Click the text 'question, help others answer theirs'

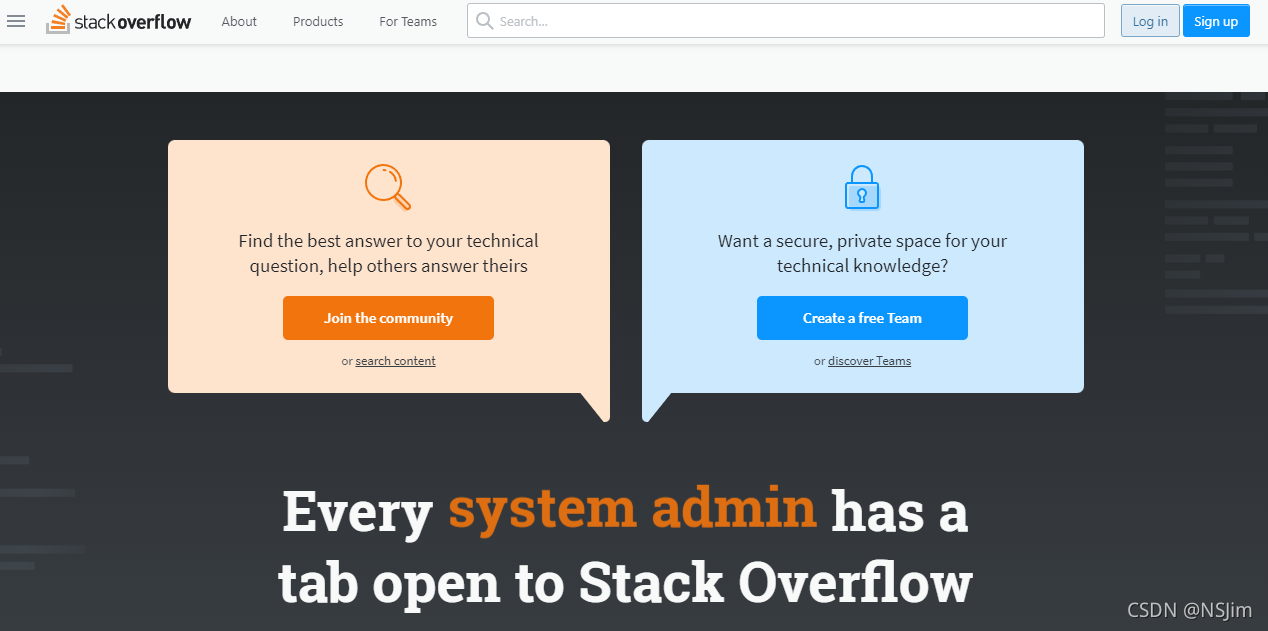pos(388,266)
